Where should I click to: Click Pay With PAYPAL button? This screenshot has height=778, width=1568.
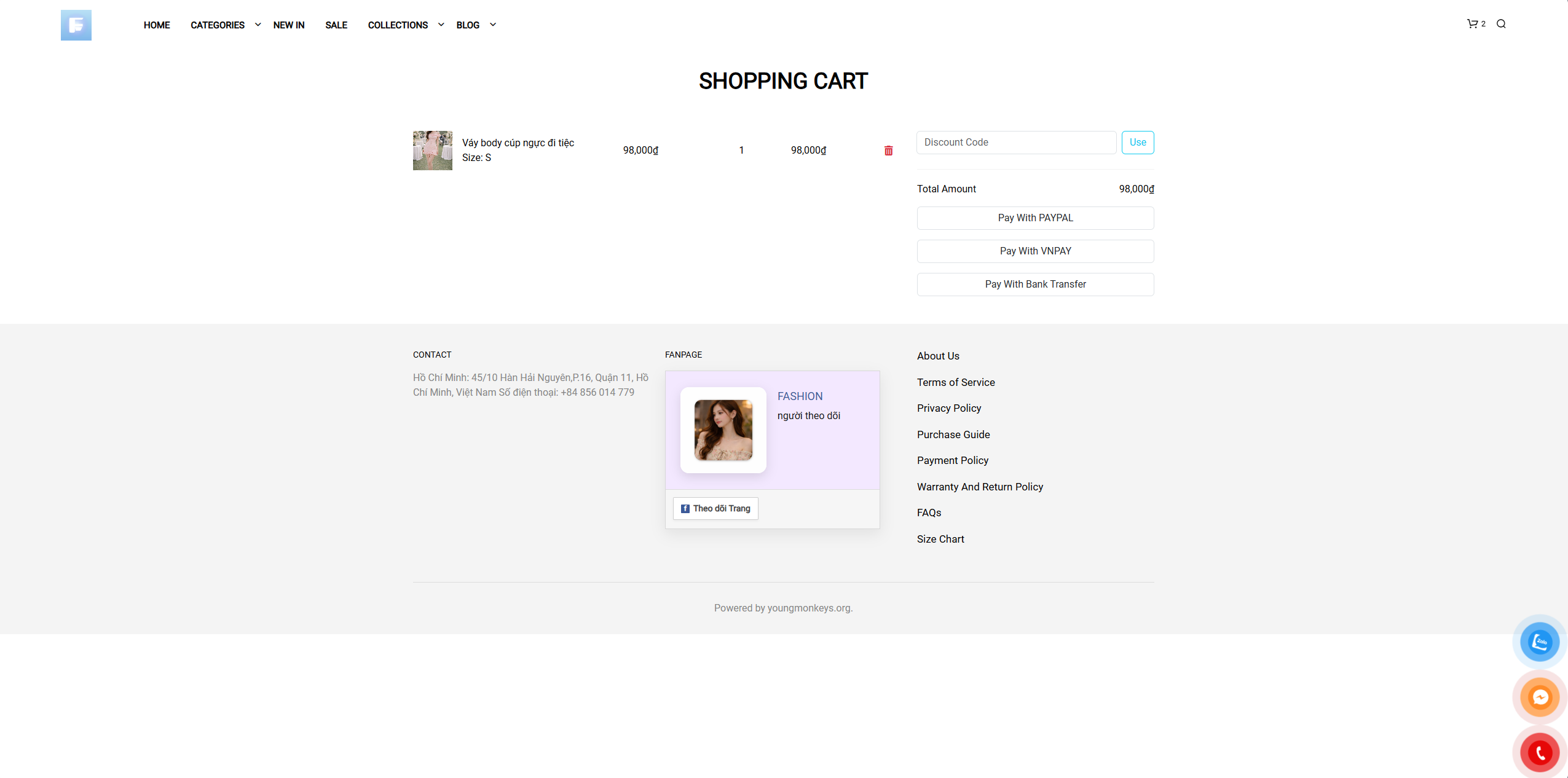point(1035,218)
